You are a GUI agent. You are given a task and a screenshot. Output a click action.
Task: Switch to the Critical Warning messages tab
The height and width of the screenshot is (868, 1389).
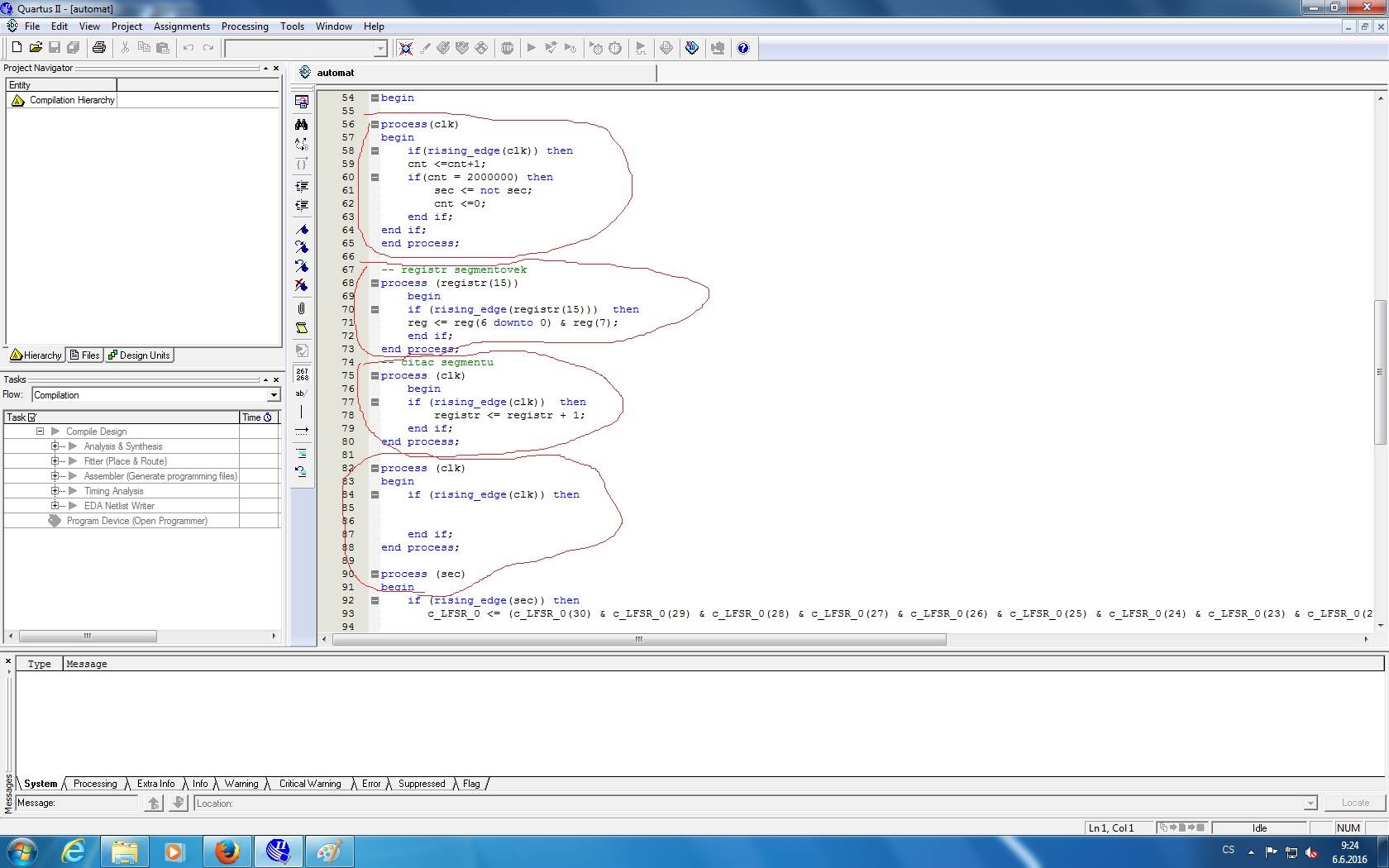click(x=309, y=784)
